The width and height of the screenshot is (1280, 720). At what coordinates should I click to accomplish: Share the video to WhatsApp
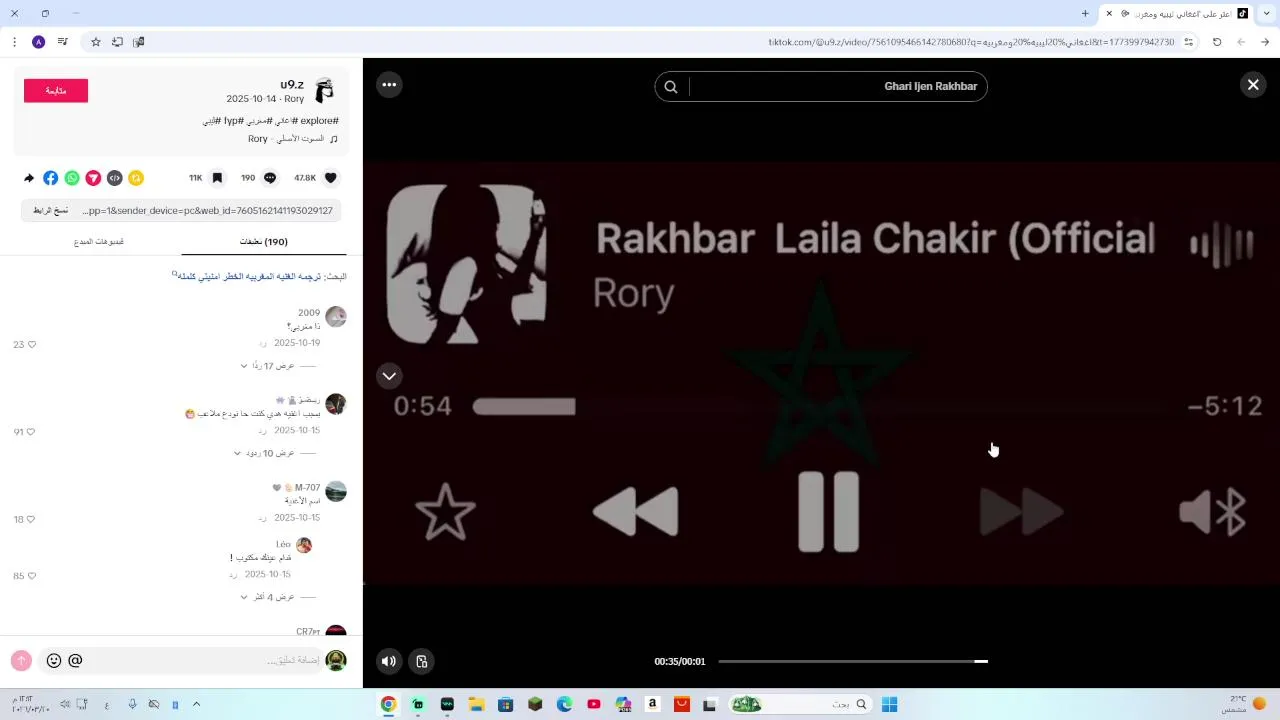[72, 178]
